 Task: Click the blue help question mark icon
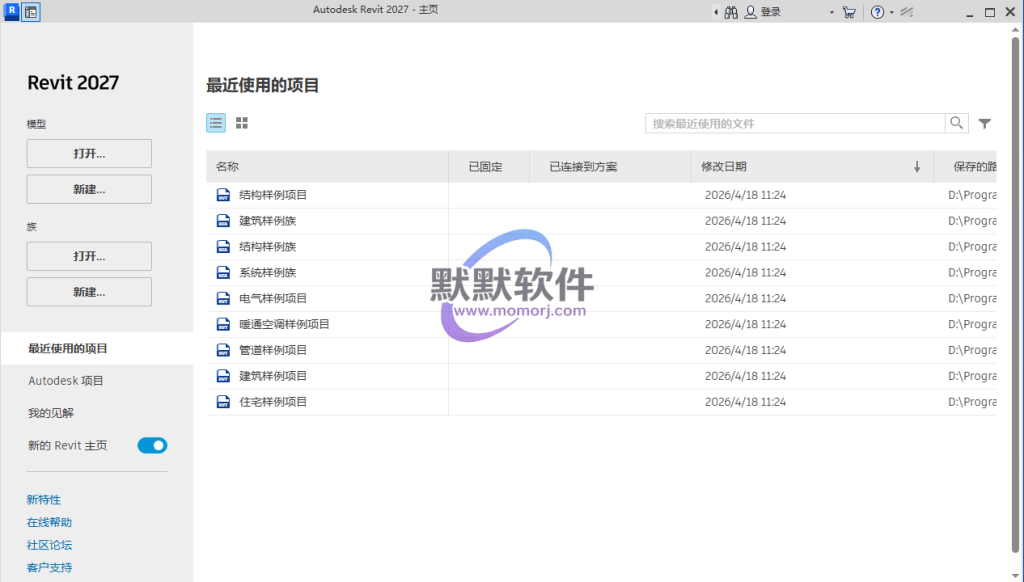[x=877, y=12]
